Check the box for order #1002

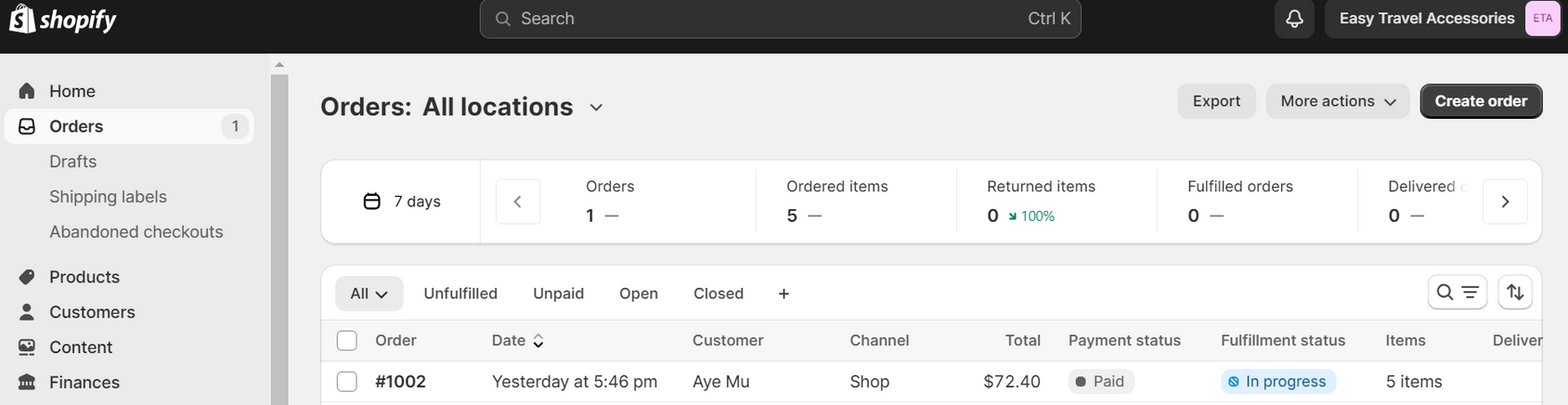click(347, 382)
